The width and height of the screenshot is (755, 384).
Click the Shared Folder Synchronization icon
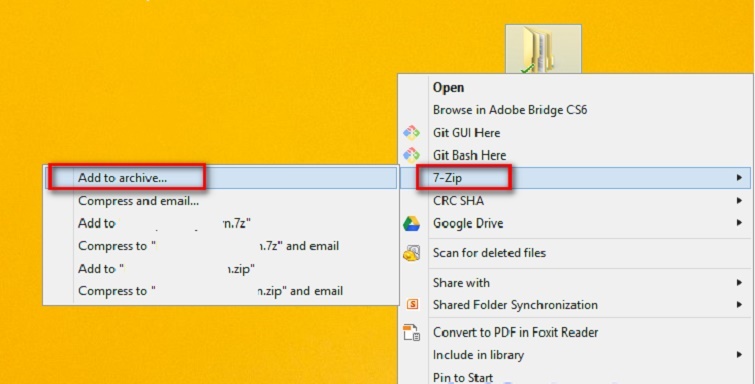pyautogui.click(x=412, y=305)
